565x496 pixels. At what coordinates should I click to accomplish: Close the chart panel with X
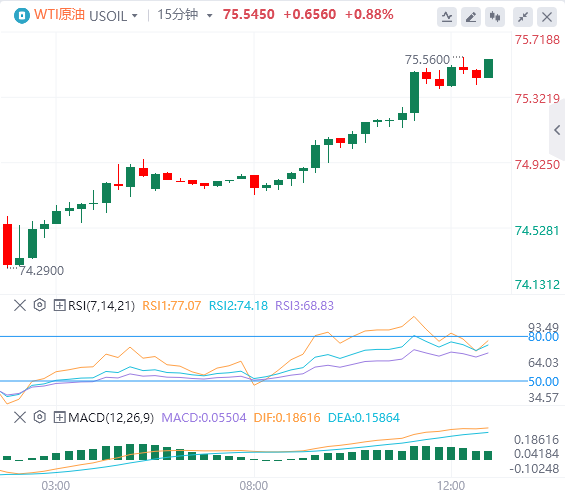tap(547, 17)
